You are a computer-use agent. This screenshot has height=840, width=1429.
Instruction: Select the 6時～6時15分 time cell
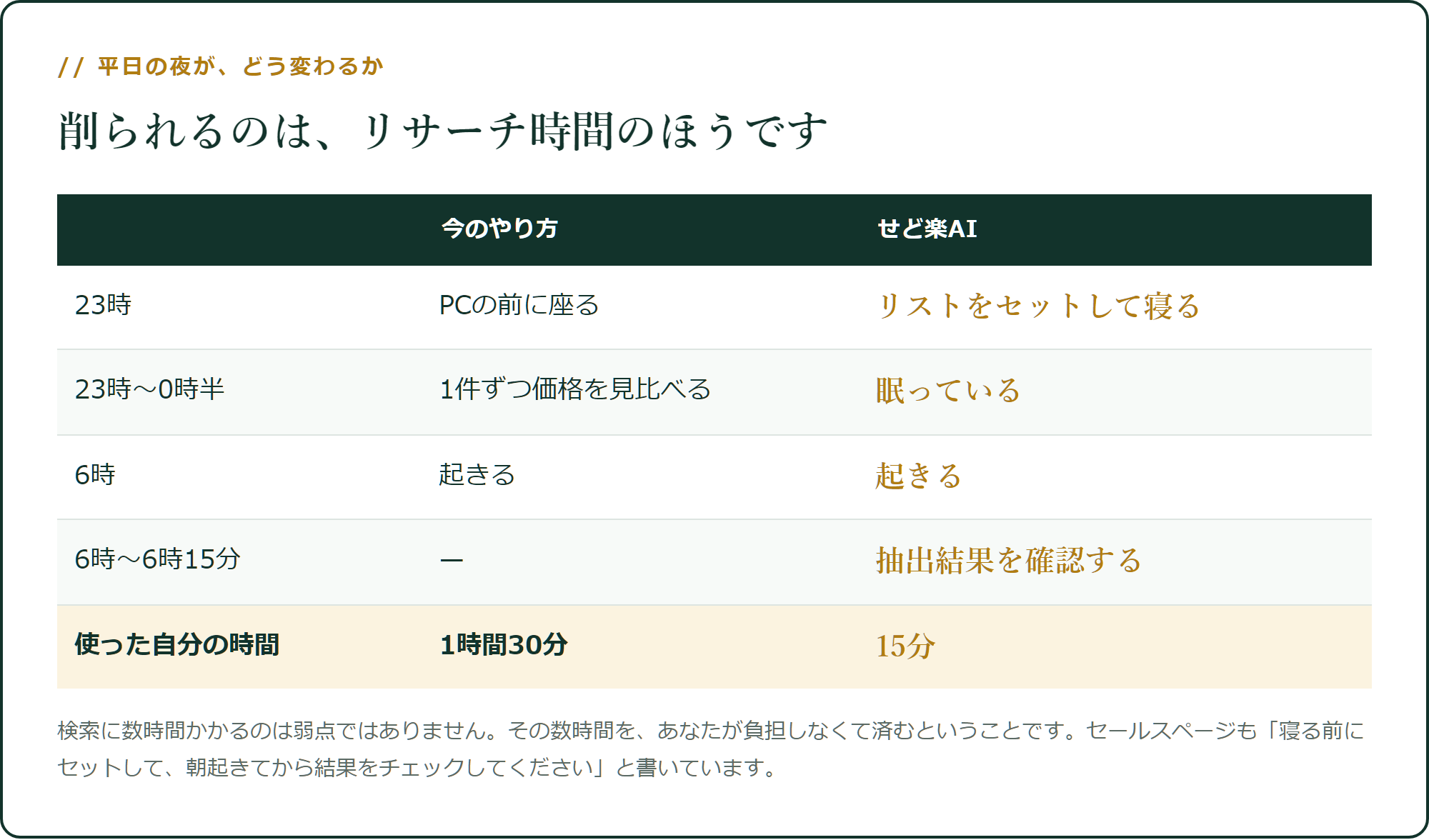(157, 559)
